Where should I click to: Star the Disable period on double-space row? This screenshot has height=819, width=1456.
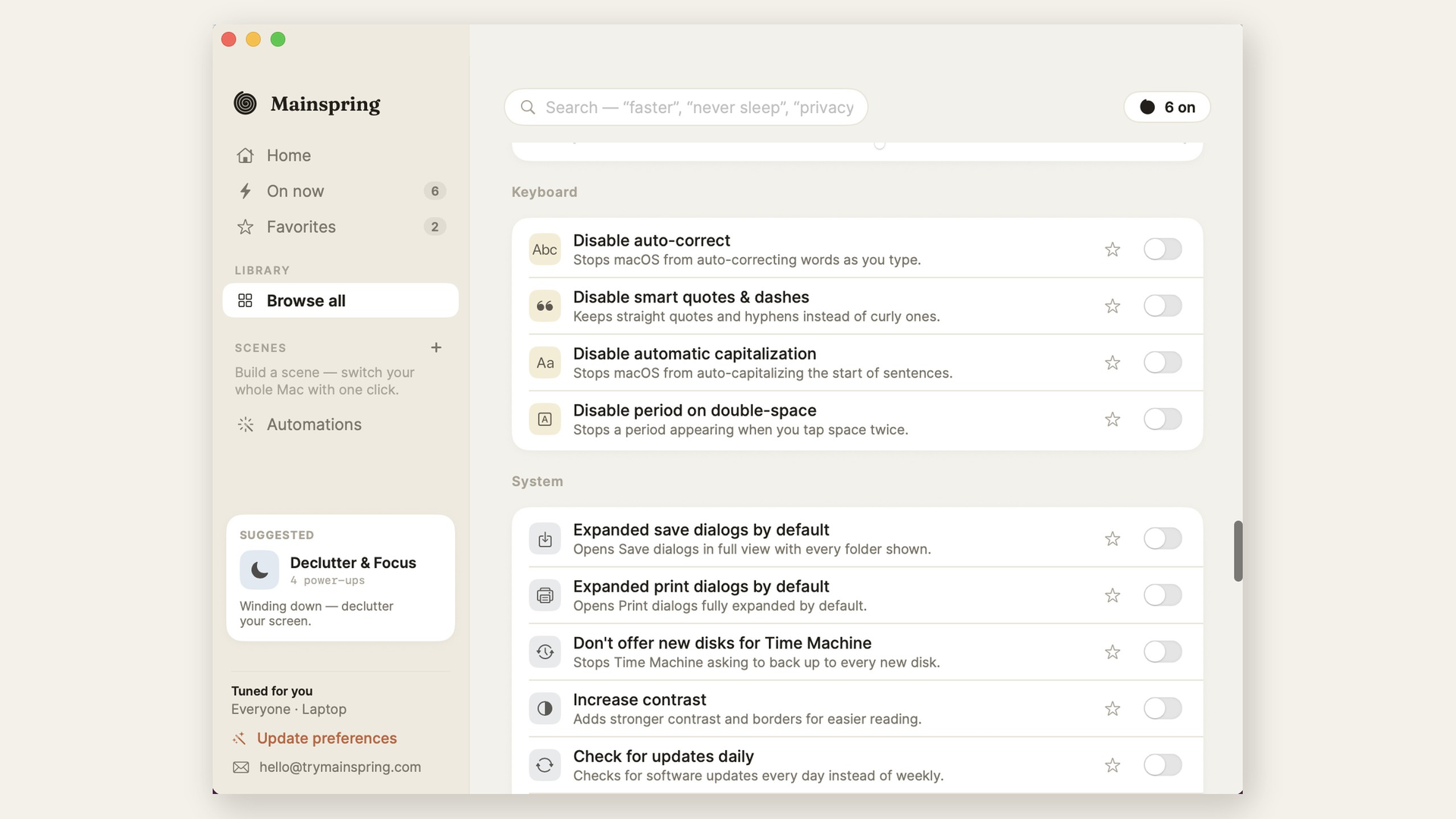1112,419
